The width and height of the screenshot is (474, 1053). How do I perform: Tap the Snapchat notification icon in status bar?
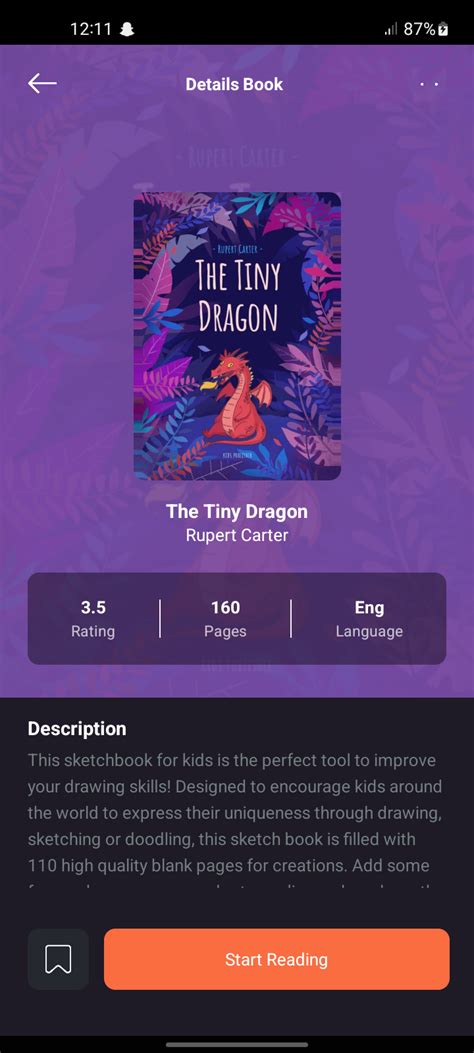(x=126, y=30)
